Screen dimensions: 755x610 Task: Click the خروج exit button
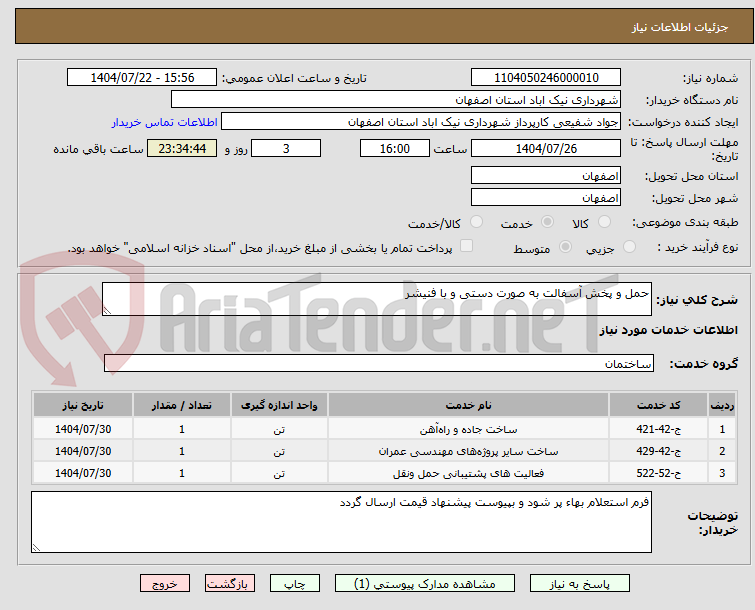pos(165,584)
